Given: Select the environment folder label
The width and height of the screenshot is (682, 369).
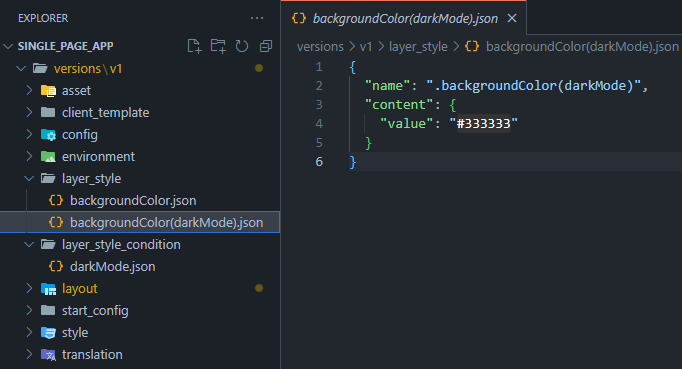Looking at the screenshot, I should pyautogui.click(x=98, y=156).
